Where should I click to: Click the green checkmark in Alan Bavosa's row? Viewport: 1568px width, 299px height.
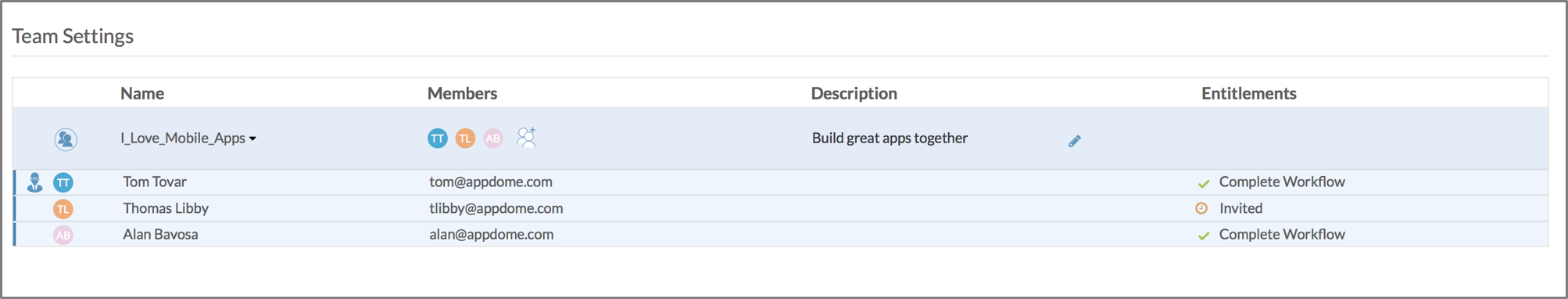1204,236
